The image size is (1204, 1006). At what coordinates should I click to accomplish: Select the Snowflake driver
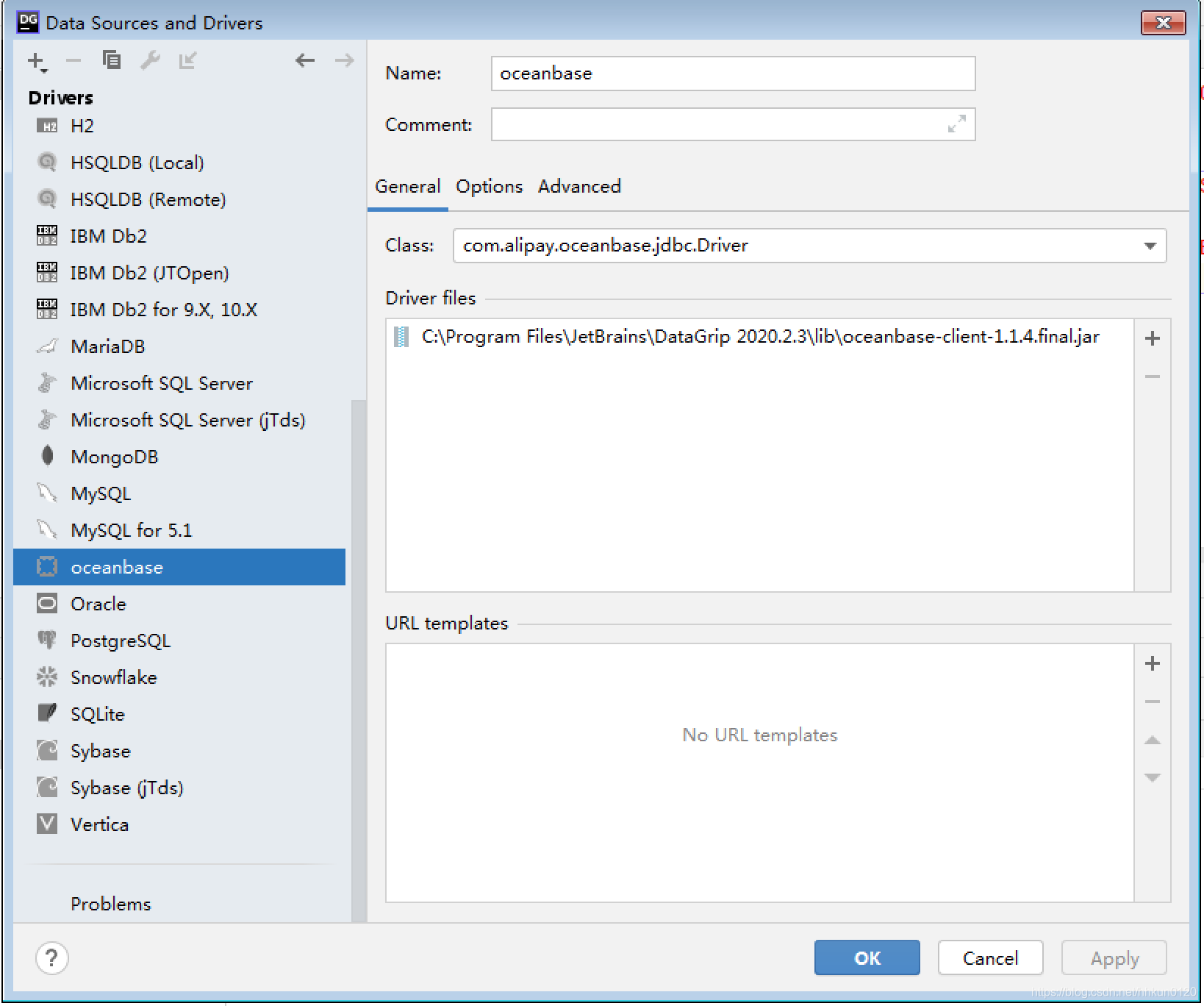pos(179,677)
